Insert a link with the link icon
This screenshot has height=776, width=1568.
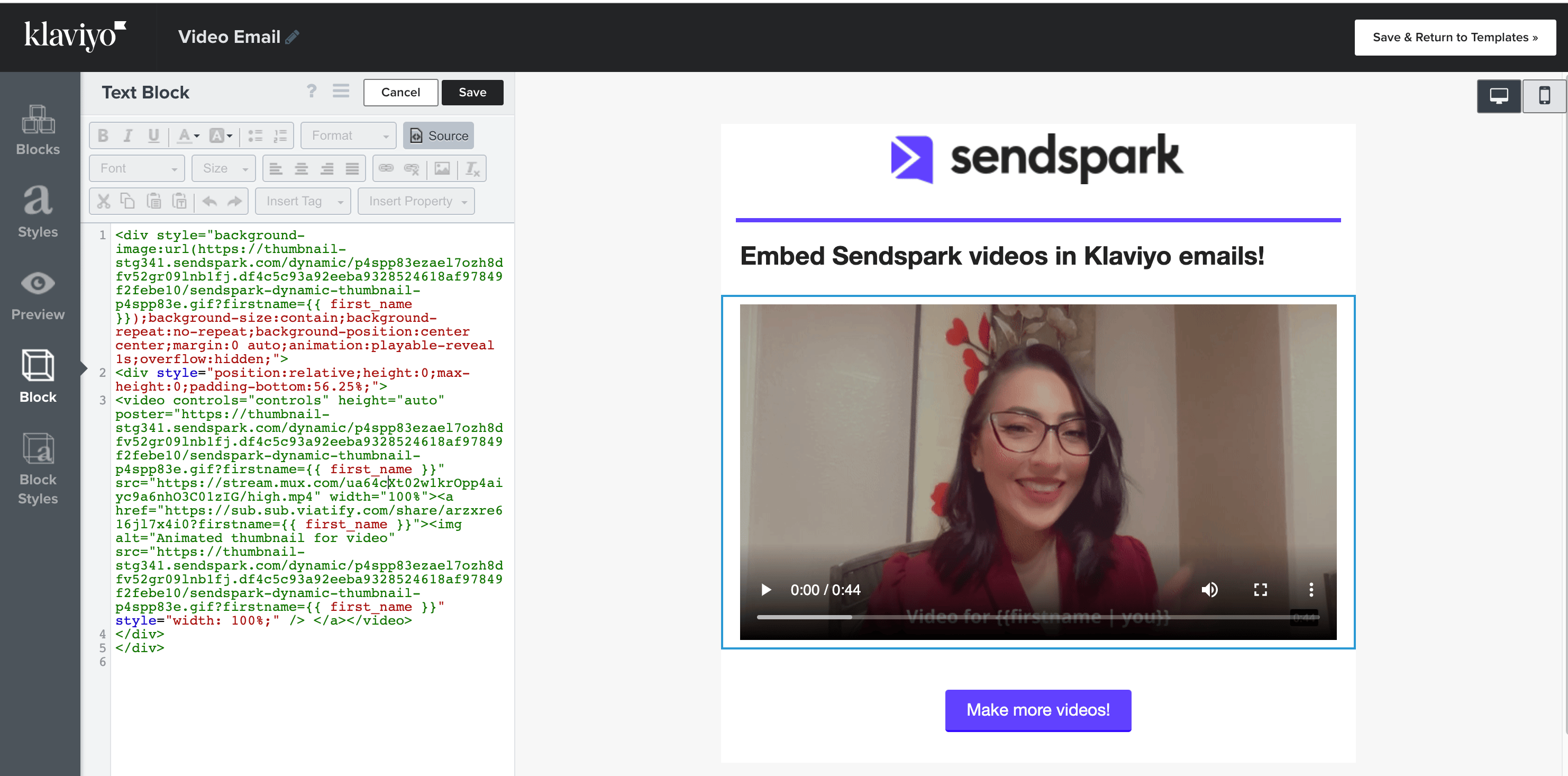click(x=386, y=169)
